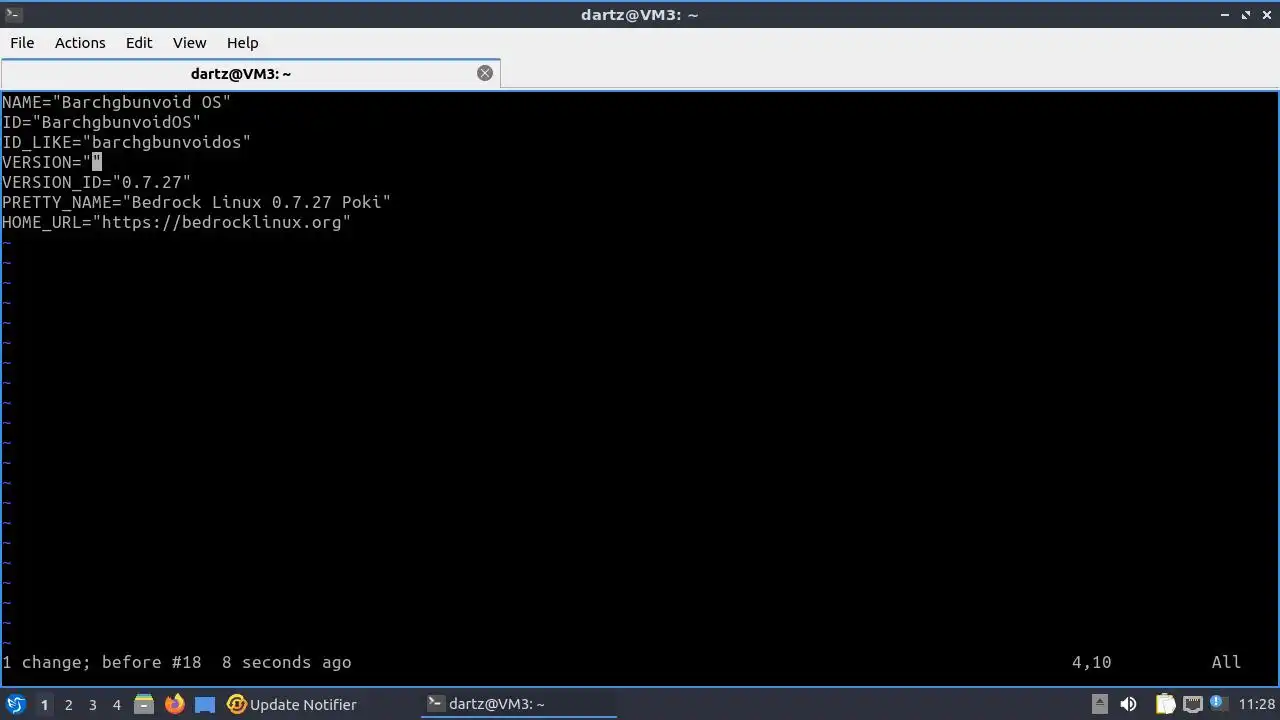Switch to workspace 1
This screenshot has width=1280, height=720.
(44, 704)
